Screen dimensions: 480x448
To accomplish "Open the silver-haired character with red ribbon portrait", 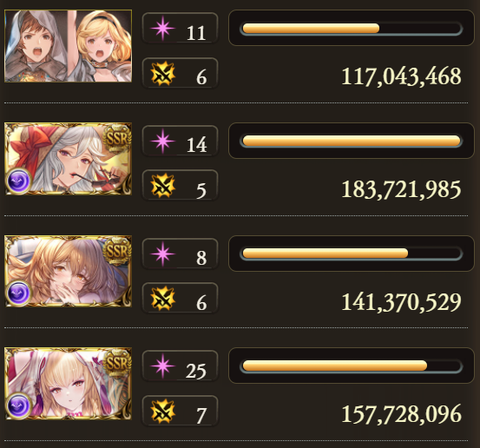I will (x=68, y=159).
